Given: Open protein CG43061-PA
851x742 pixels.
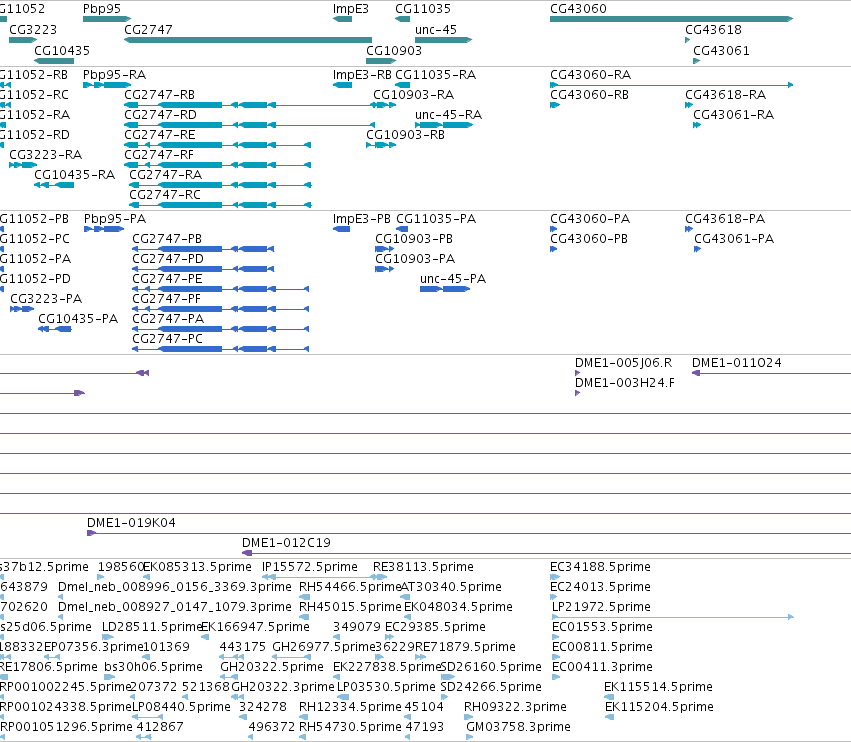Looking at the screenshot, I should pos(734,239).
